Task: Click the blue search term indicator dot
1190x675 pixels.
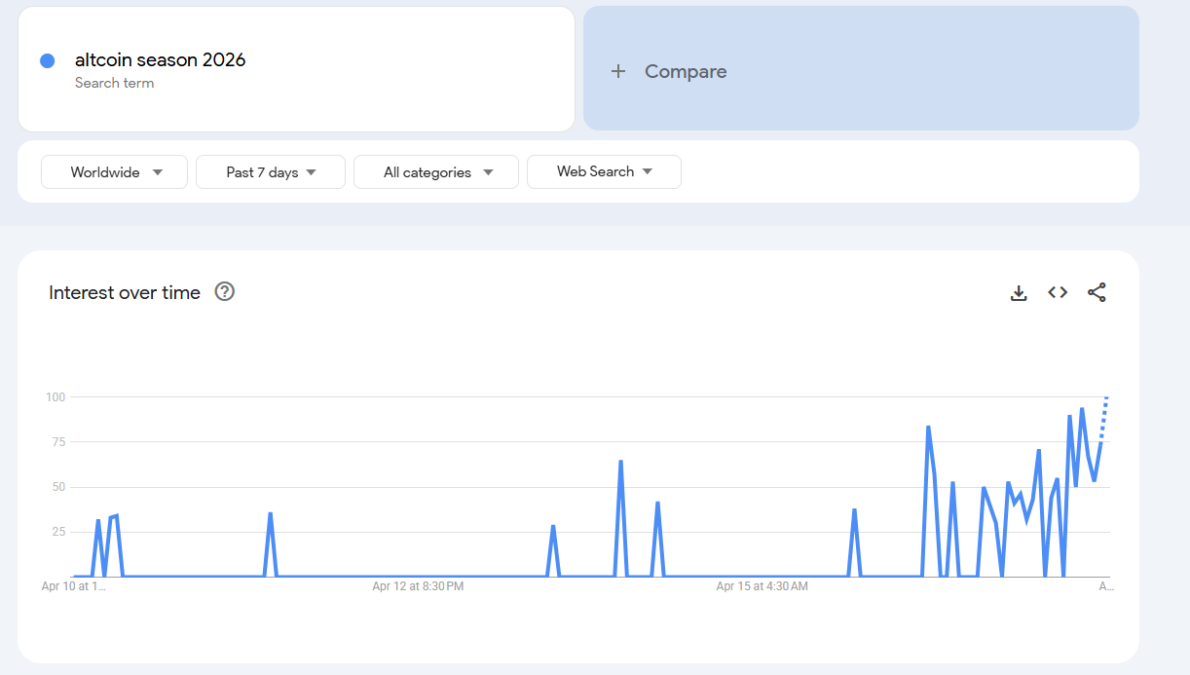Action: pyautogui.click(x=46, y=61)
